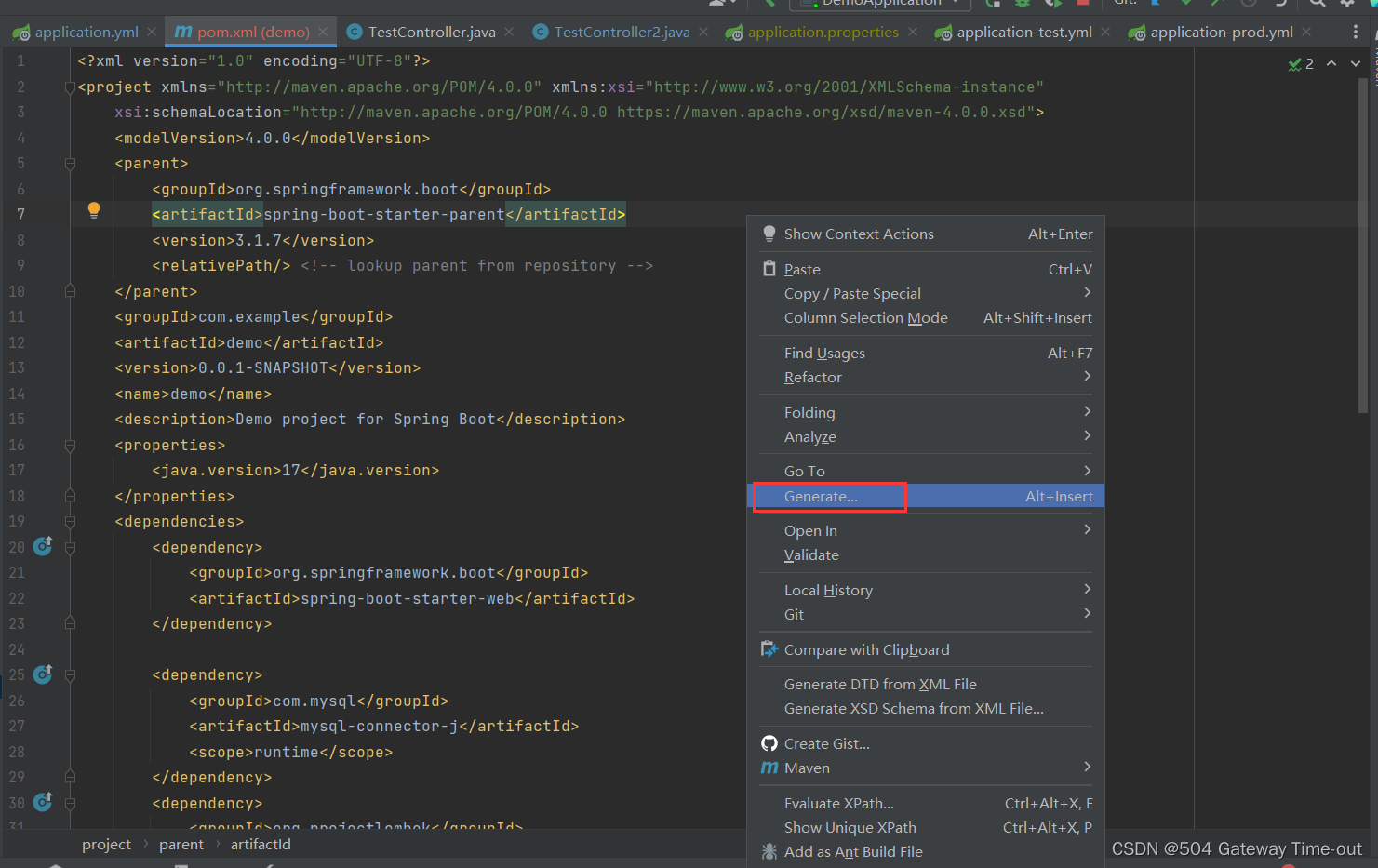Expand the Local History submenu
This screenshot has width=1378, height=868.
pyautogui.click(x=926, y=591)
